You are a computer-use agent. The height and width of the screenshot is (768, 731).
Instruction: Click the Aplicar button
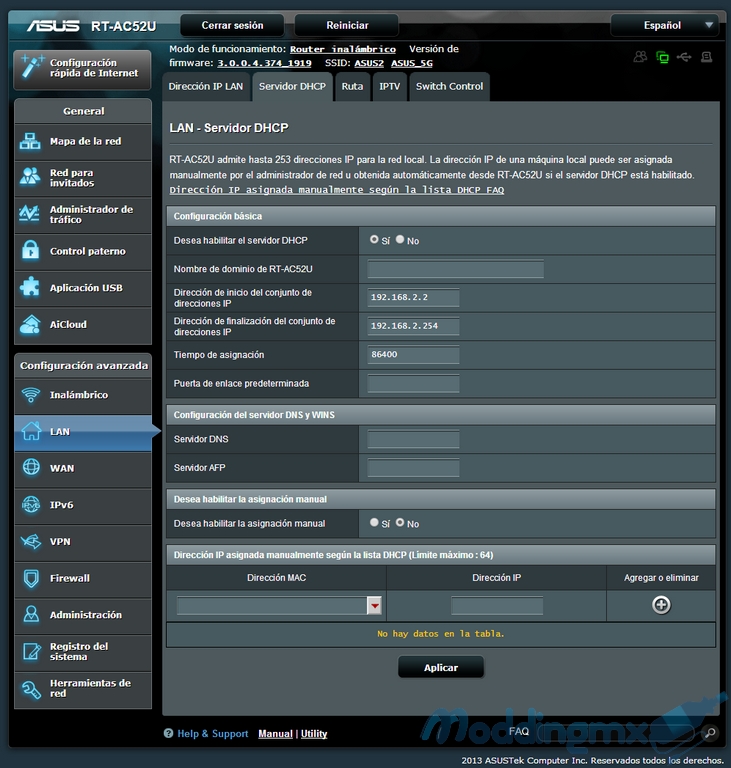point(441,668)
